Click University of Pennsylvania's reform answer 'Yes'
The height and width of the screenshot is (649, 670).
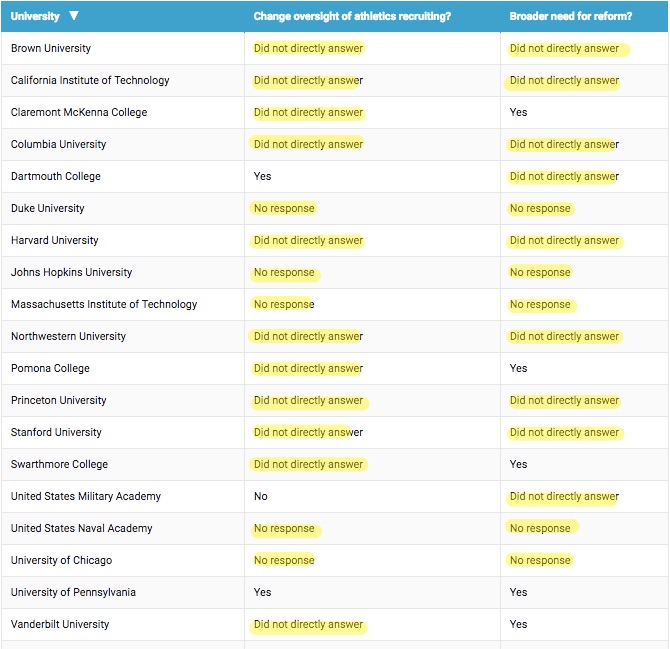[518, 592]
